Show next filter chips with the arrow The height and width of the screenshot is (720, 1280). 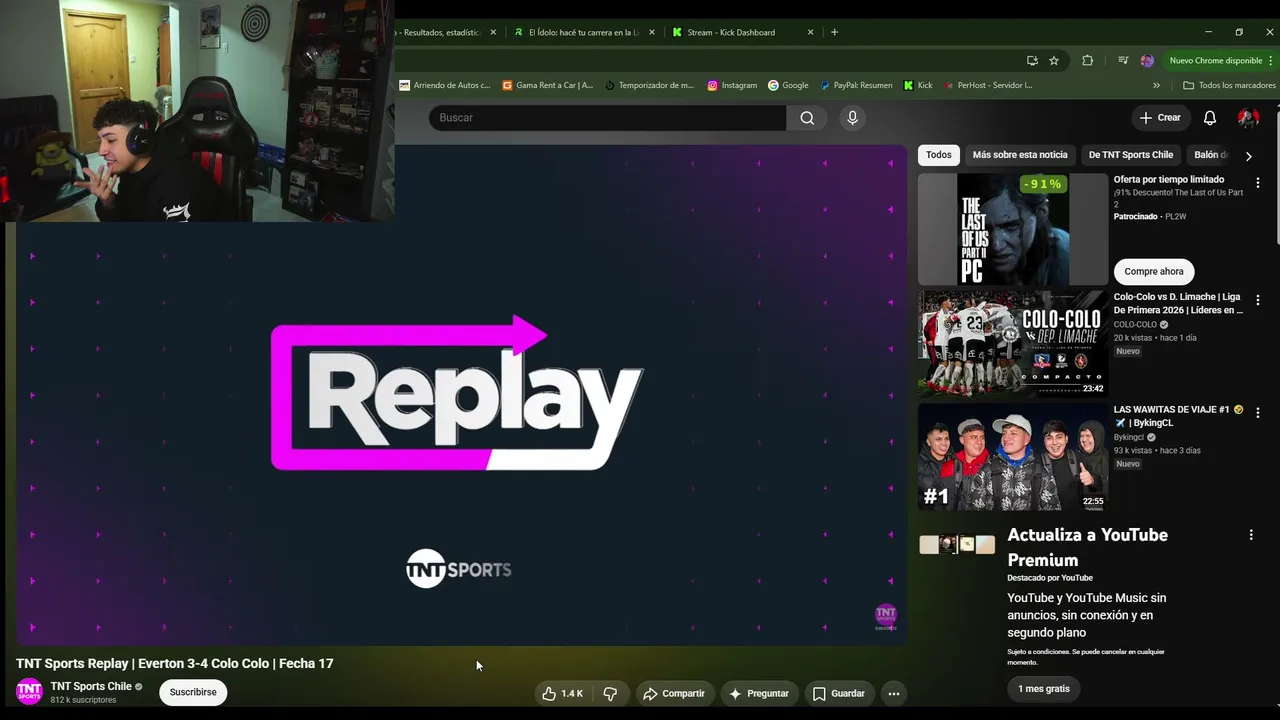[1248, 155]
